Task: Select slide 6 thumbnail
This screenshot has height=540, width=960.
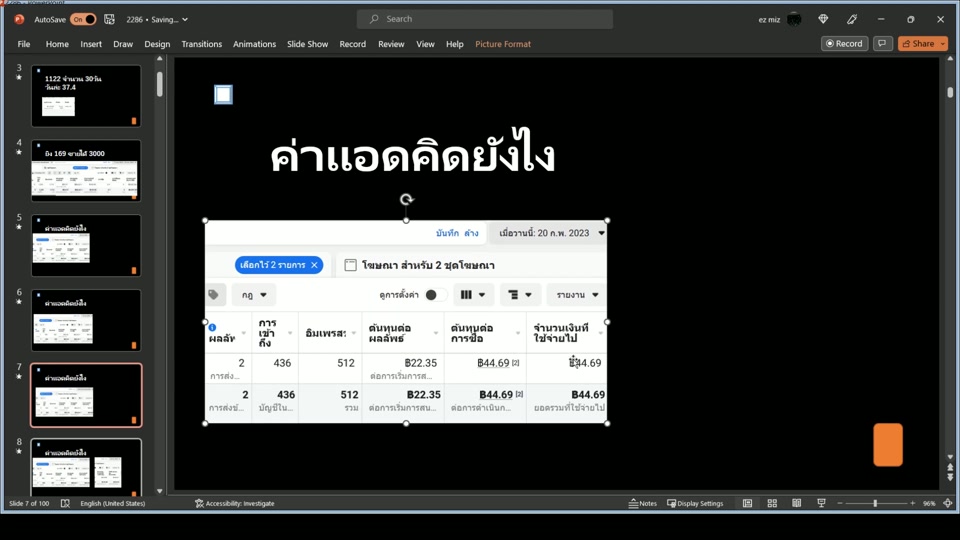Action: 86,320
